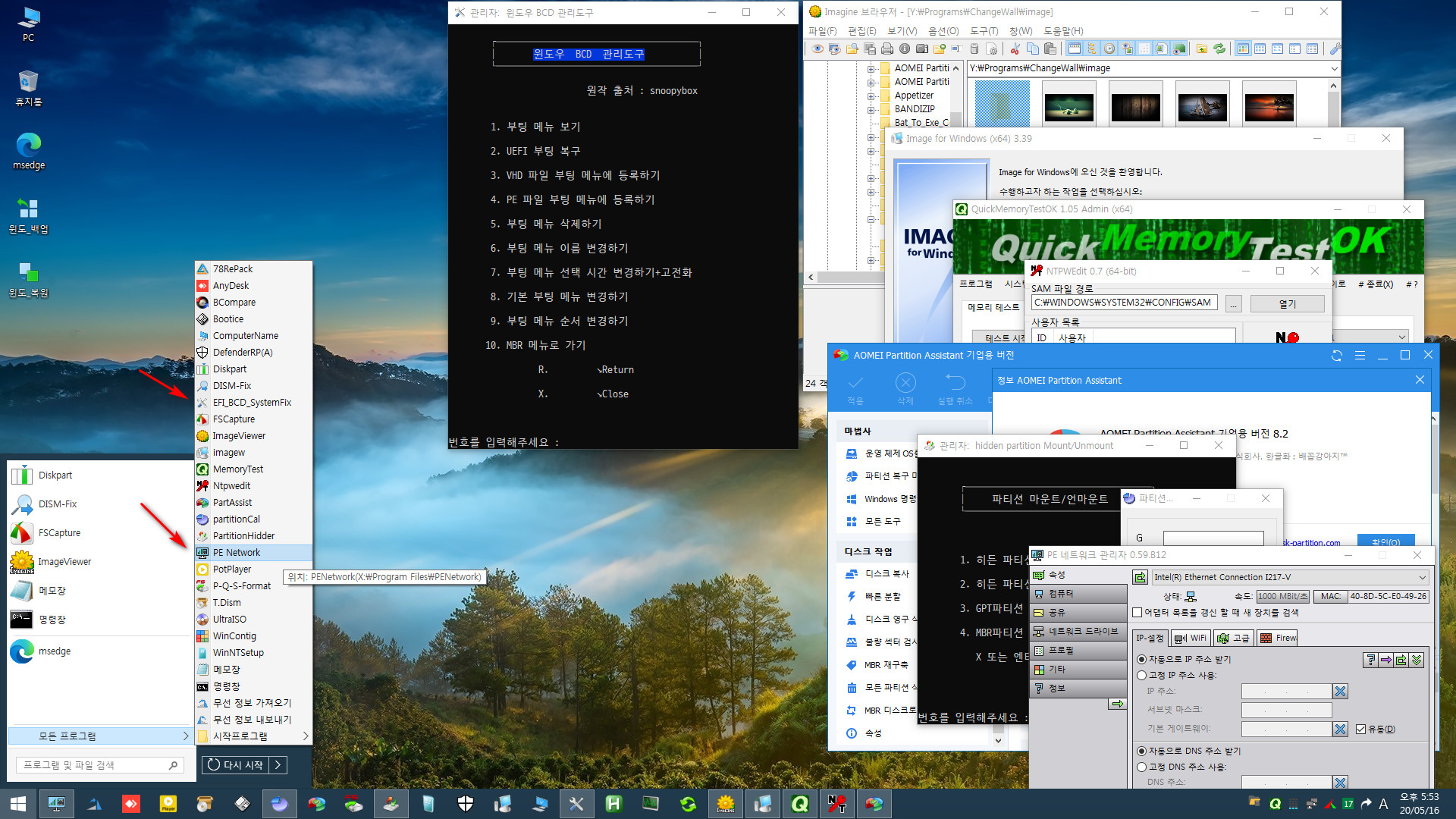Screen dimensions: 1456x819
Task: Click the AOMEI refresh icon in title bar
Action: pos(1336,355)
